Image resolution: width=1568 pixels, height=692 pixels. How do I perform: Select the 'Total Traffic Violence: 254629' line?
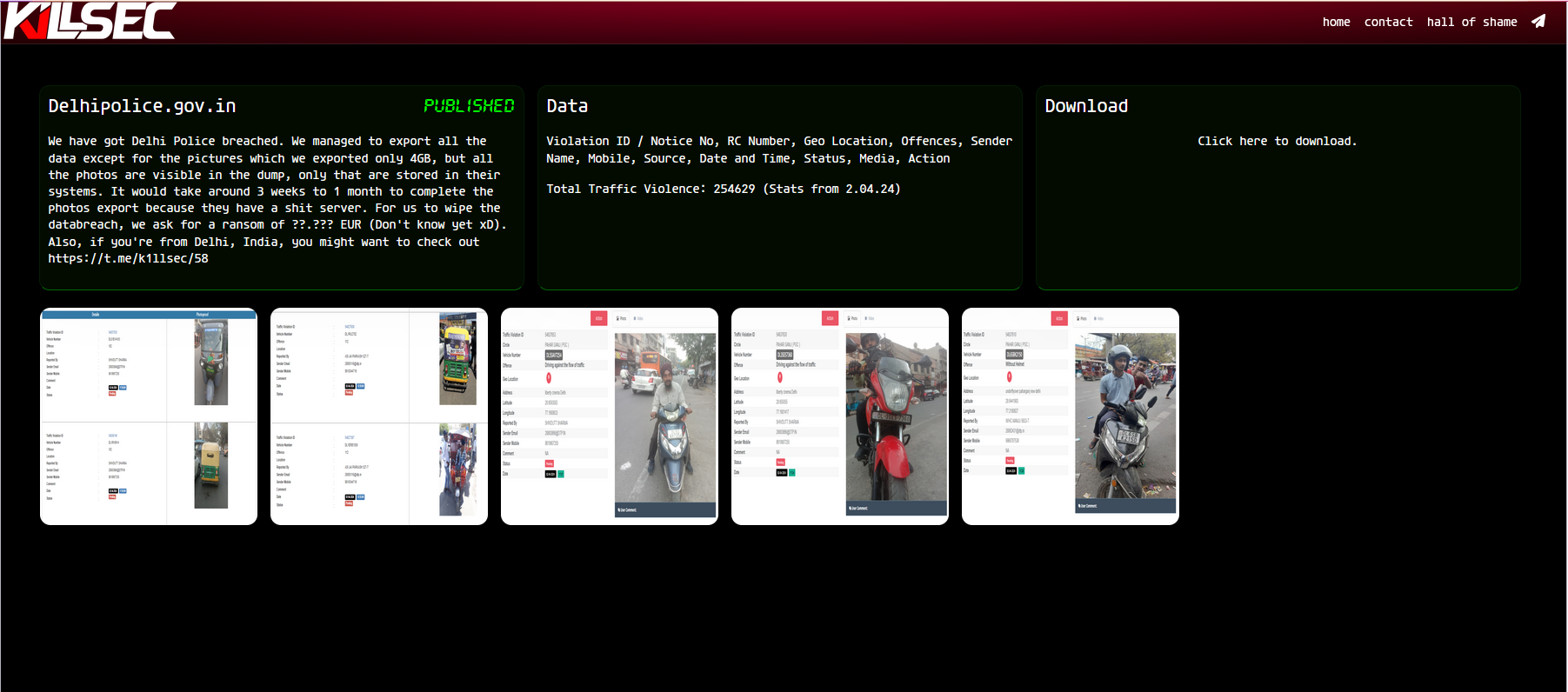coord(724,189)
